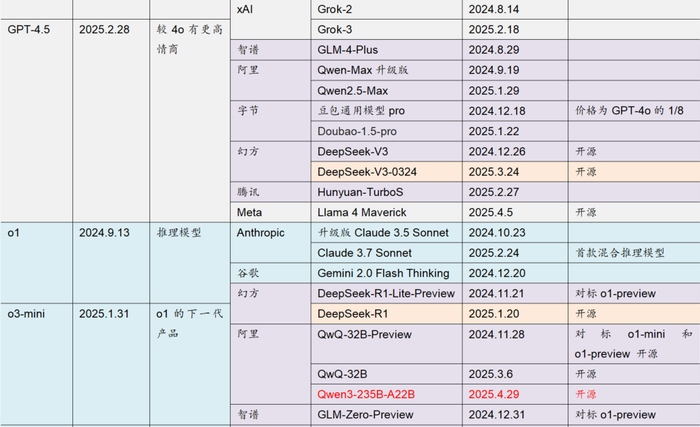Click date 2025.2.18
The image size is (700, 427).
point(494,29)
